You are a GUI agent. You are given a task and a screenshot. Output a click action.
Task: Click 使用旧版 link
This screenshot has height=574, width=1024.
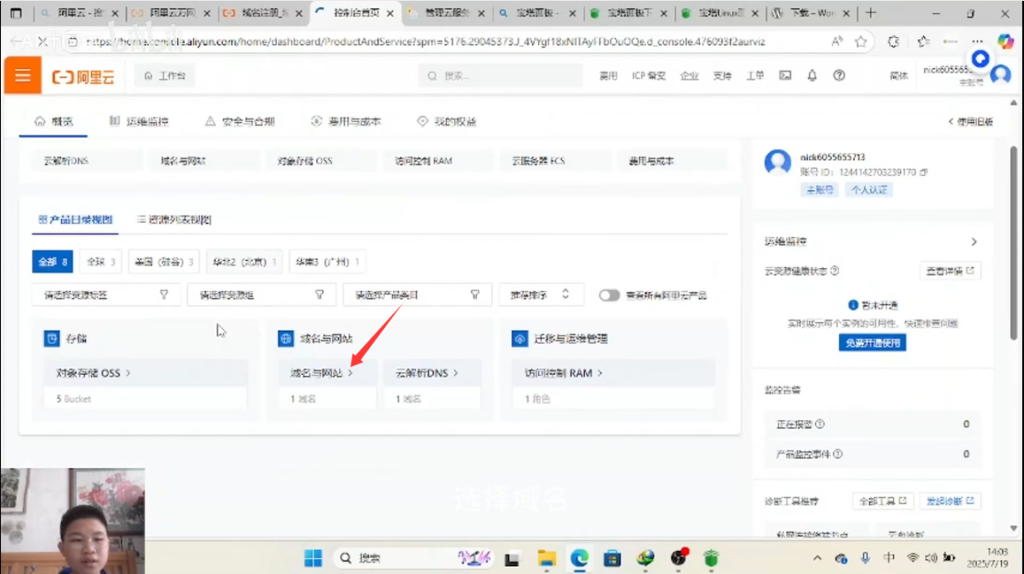[x=970, y=121]
